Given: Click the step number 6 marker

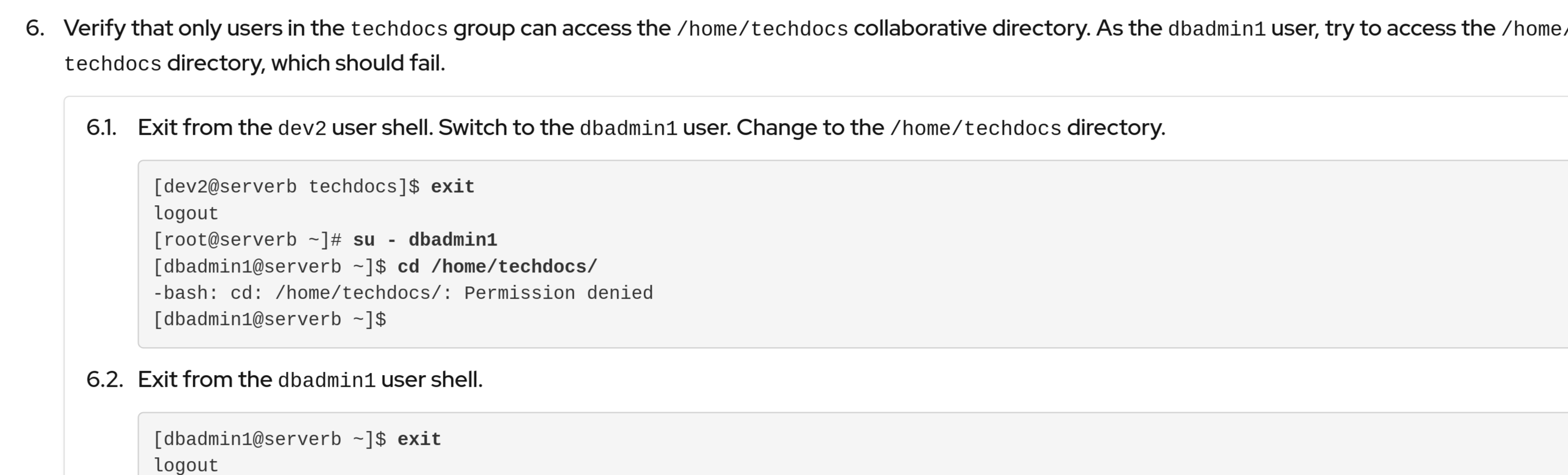Looking at the screenshot, I should click(x=35, y=28).
